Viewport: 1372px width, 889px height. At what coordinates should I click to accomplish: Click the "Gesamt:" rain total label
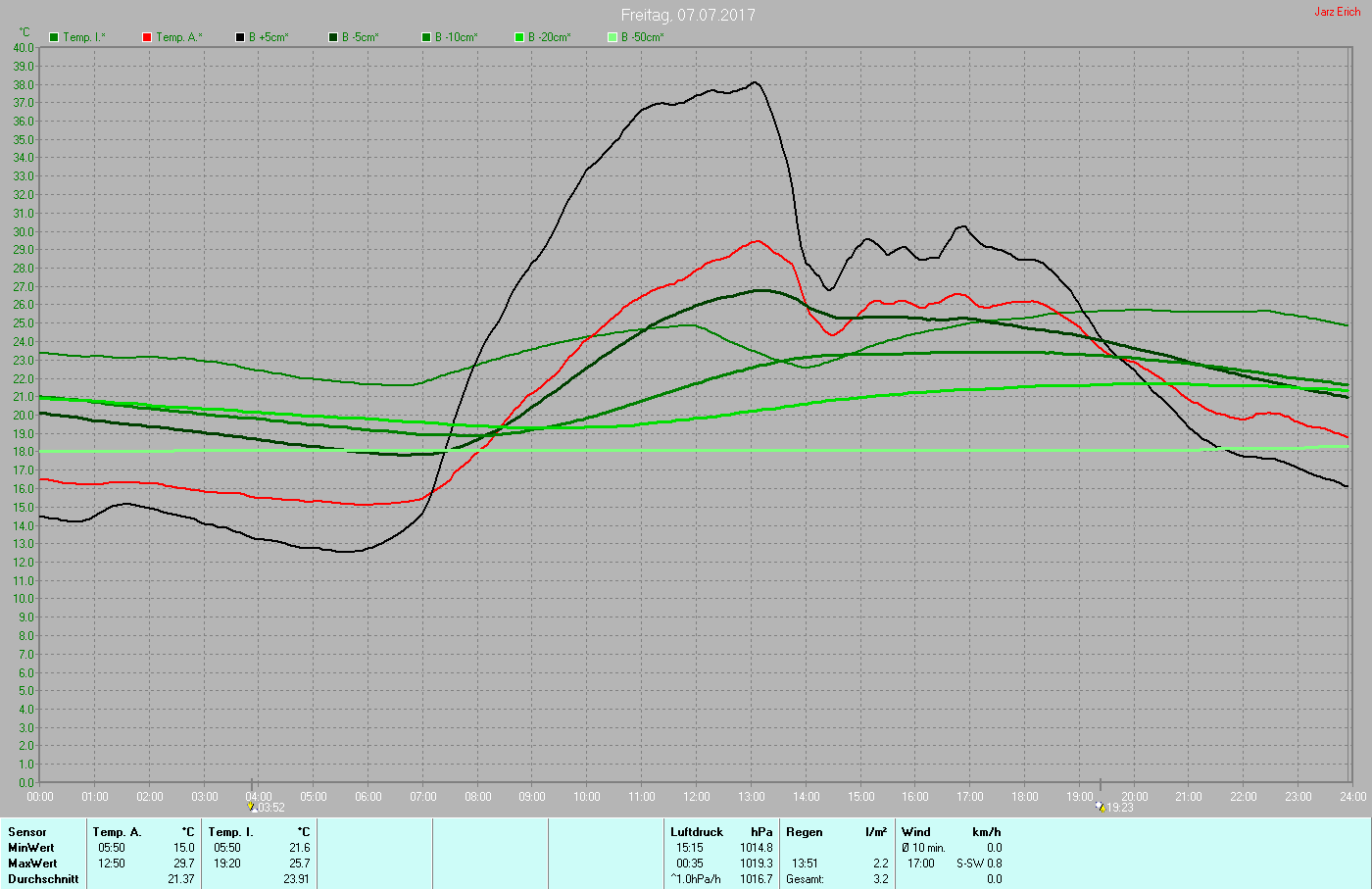click(806, 879)
